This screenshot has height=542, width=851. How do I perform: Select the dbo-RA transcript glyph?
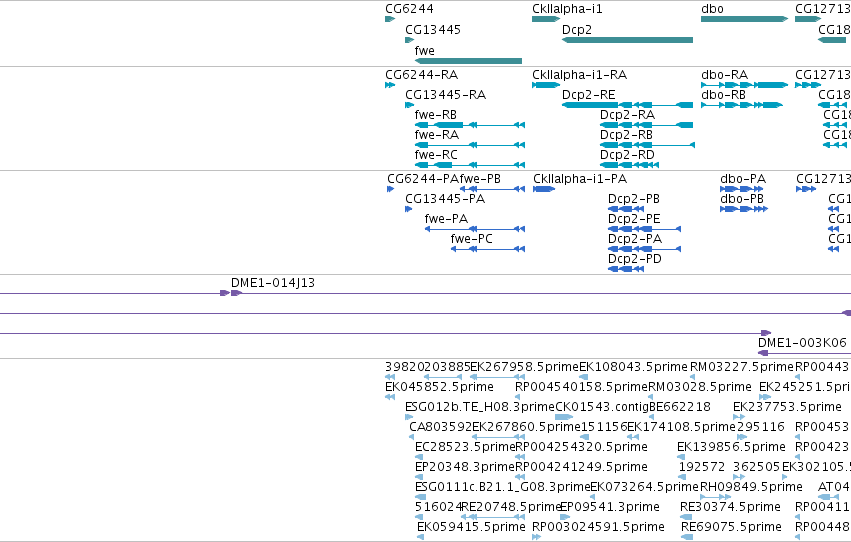pos(745,85)
